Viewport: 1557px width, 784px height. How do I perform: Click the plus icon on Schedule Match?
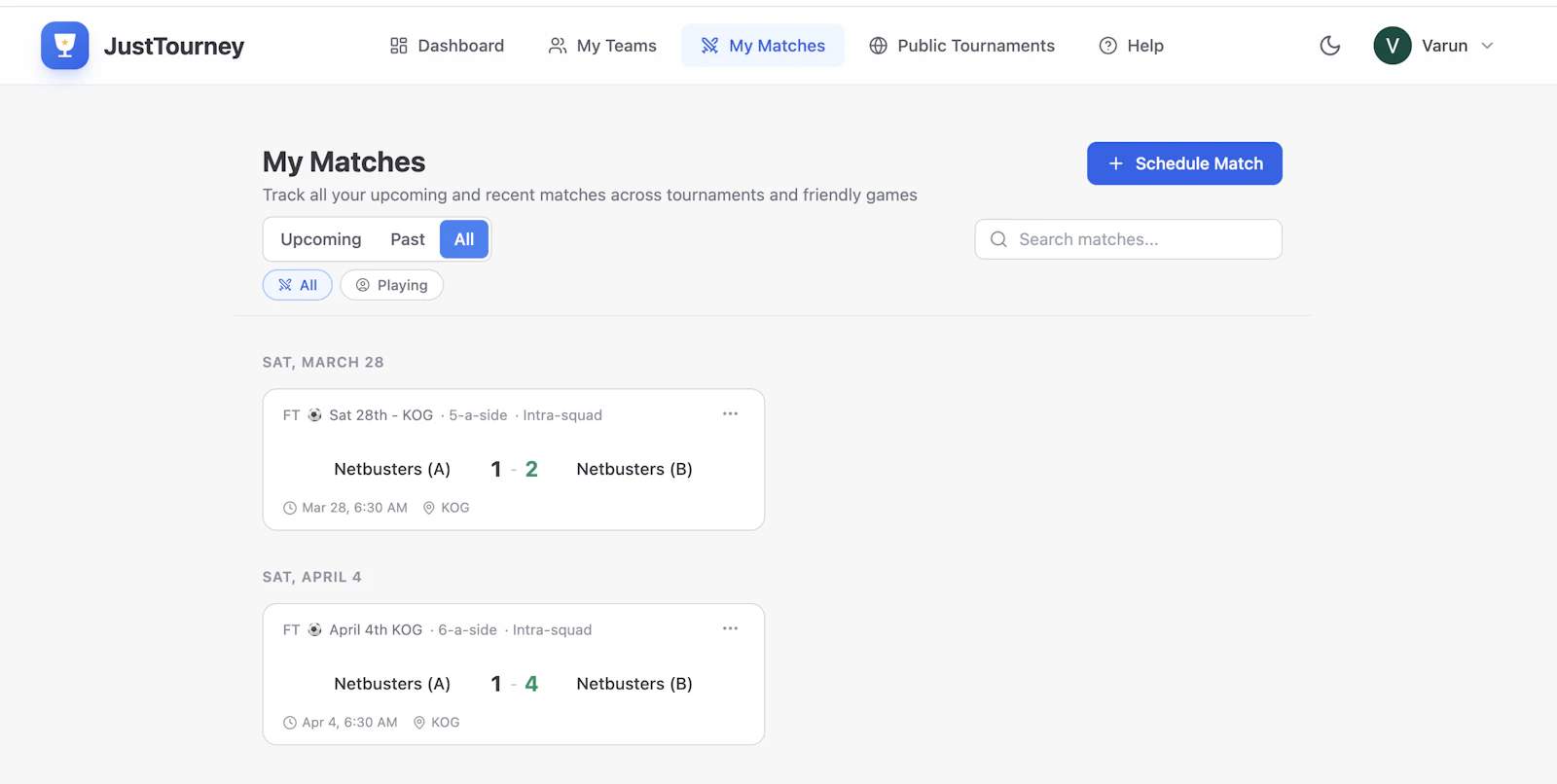tap(1116, 163)
